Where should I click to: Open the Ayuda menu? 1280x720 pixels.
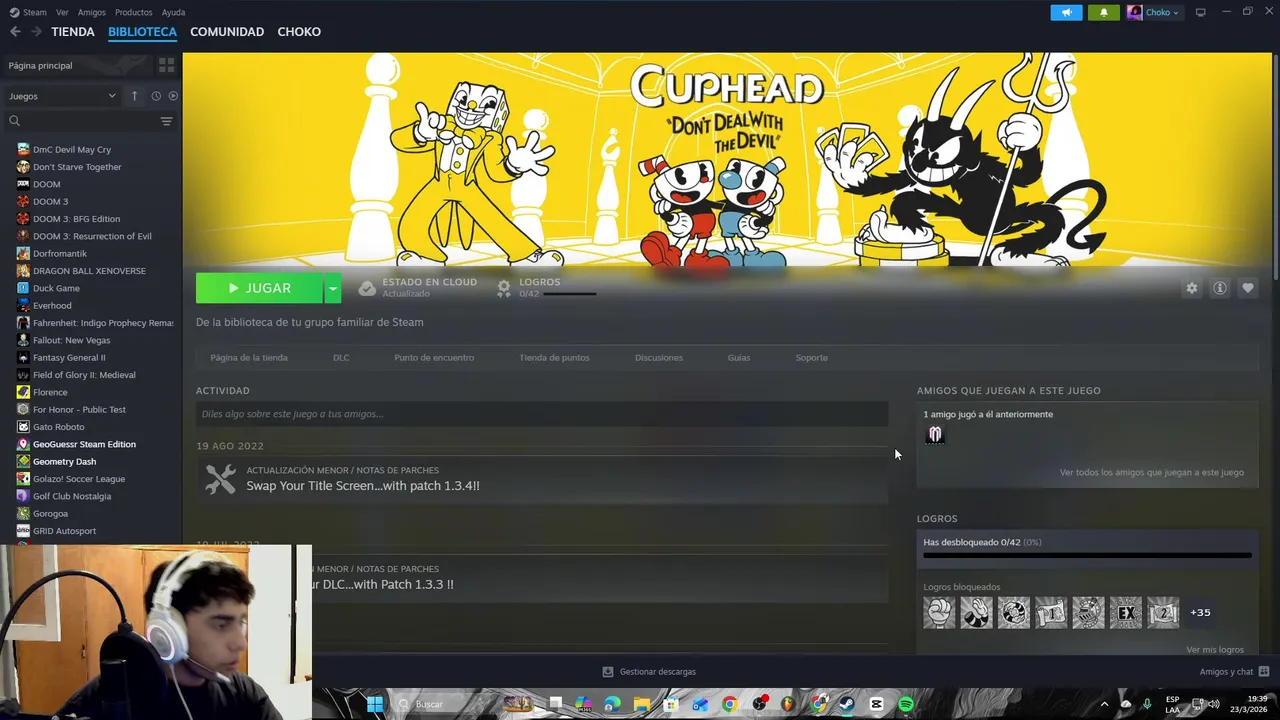coord(173,12)
